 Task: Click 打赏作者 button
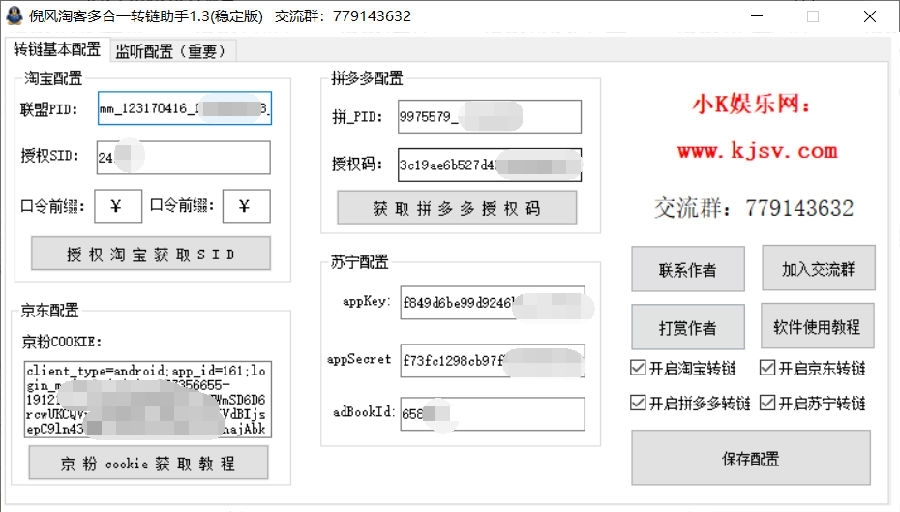click(688, 327)
